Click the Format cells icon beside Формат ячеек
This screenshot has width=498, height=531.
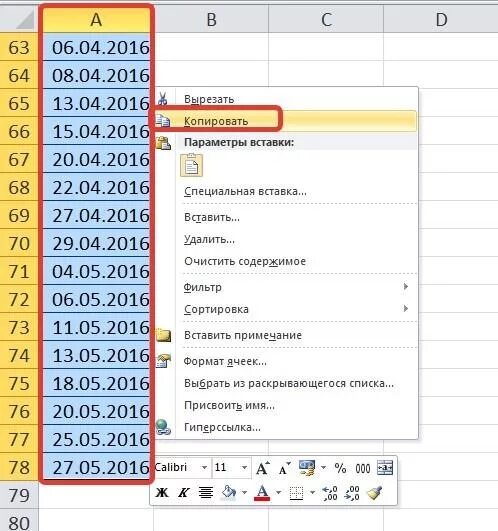click(163, 361)
